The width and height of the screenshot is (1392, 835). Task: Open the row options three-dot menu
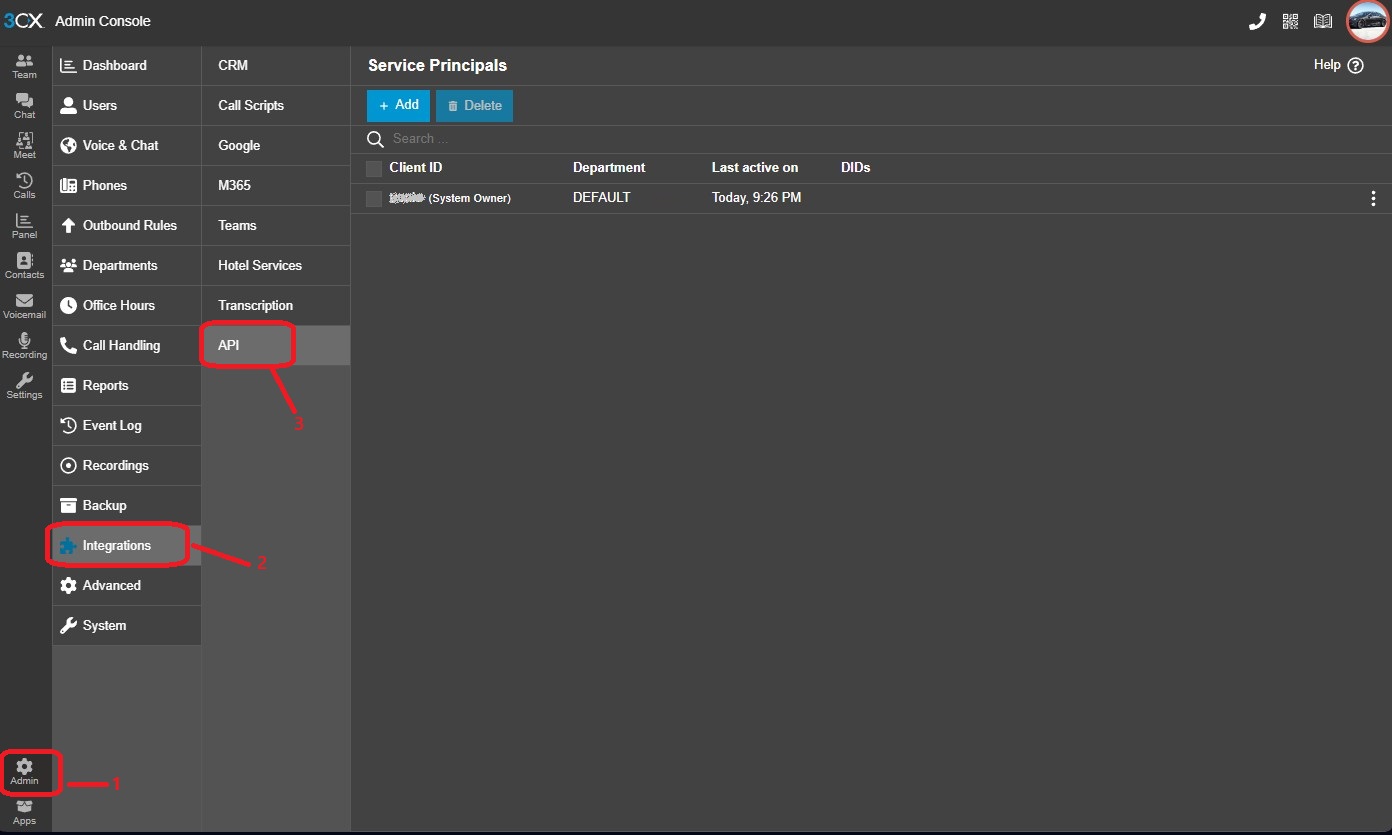[1373, 198]
